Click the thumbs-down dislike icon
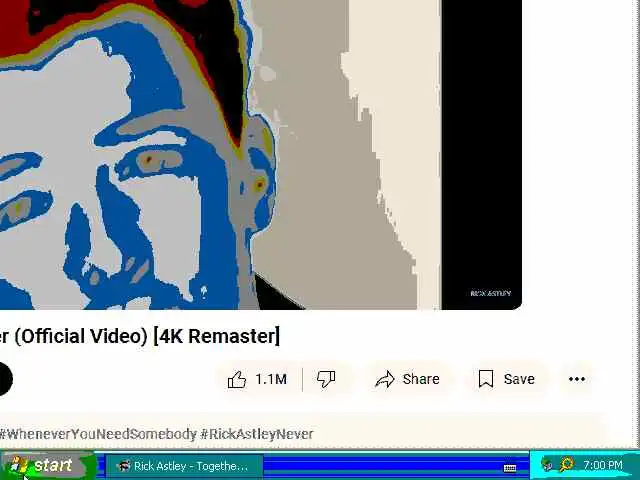640x480 pixels. coord(326,379)
